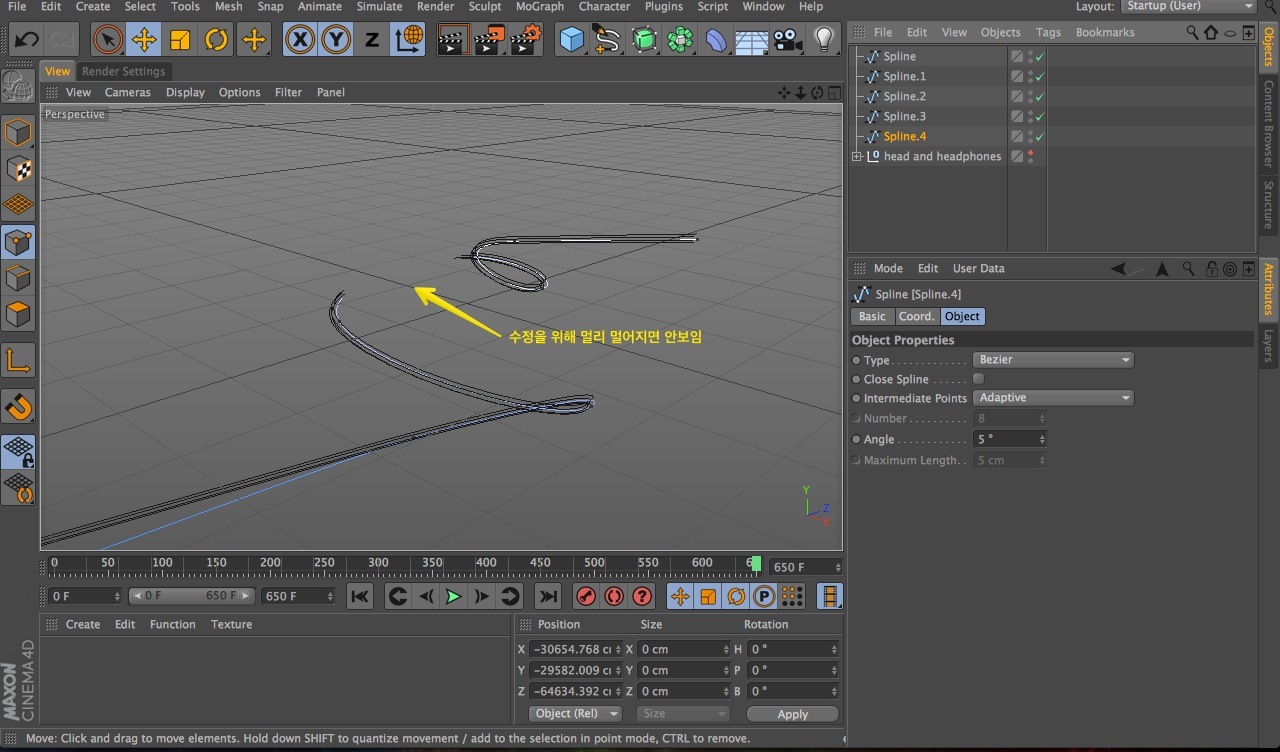Click Attributes back arrow icon
This screenshot has width=1280, height=752.
[1118, 268]
